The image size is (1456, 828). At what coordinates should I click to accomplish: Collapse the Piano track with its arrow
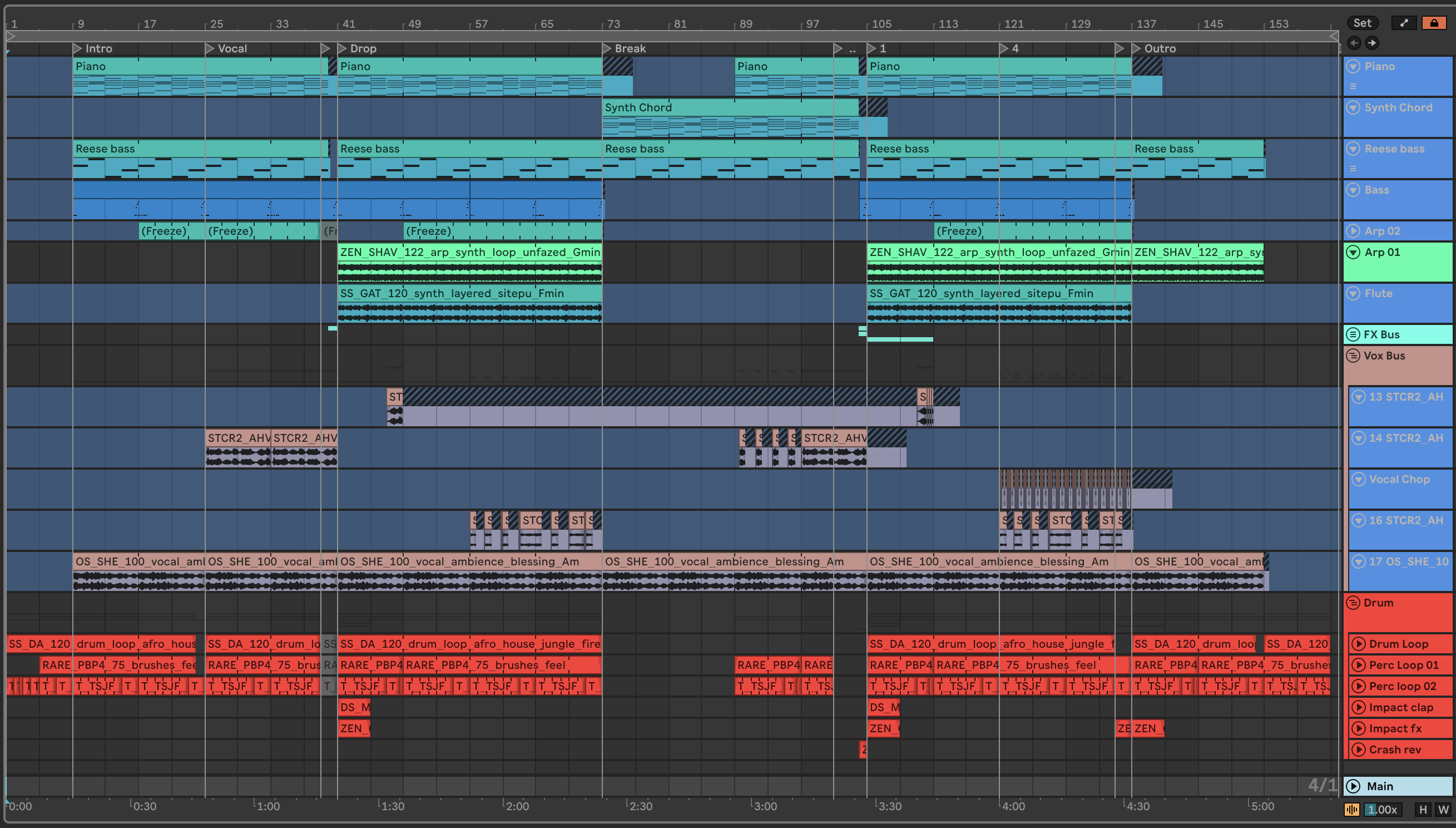coord(1353,66)
